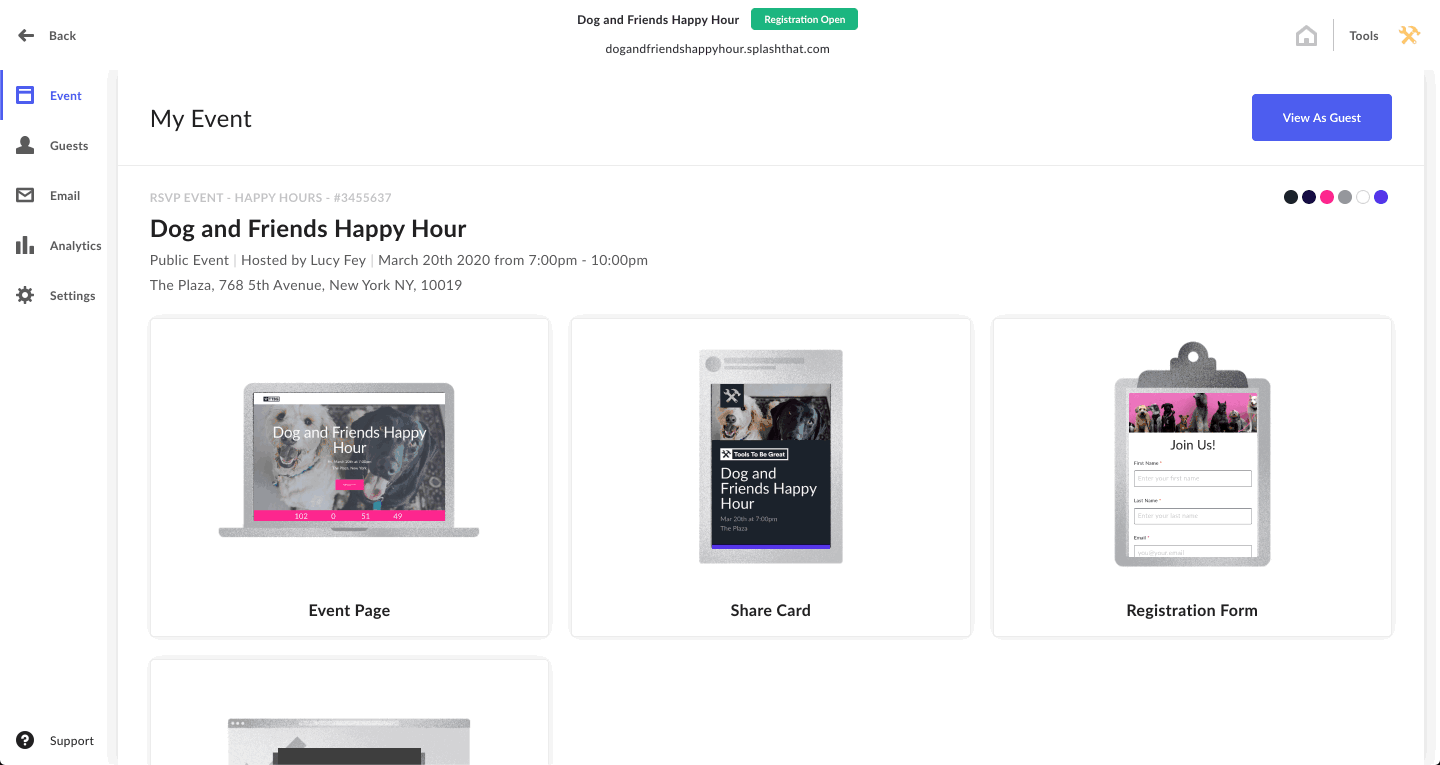Screen dimensions: 1440x765
Task: Click the Settings gear icon
Action: tap(26, 296)
